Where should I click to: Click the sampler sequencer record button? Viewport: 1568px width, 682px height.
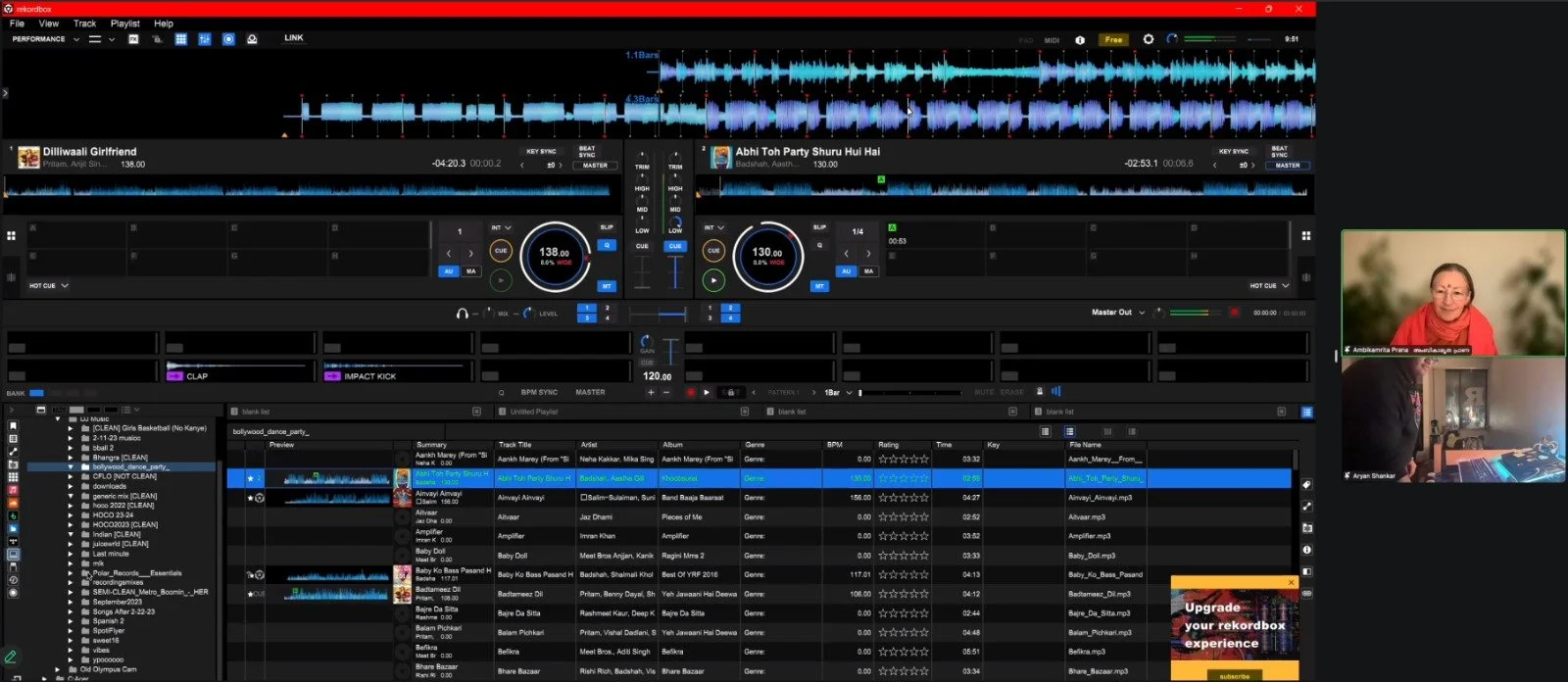tap(690, 392)
